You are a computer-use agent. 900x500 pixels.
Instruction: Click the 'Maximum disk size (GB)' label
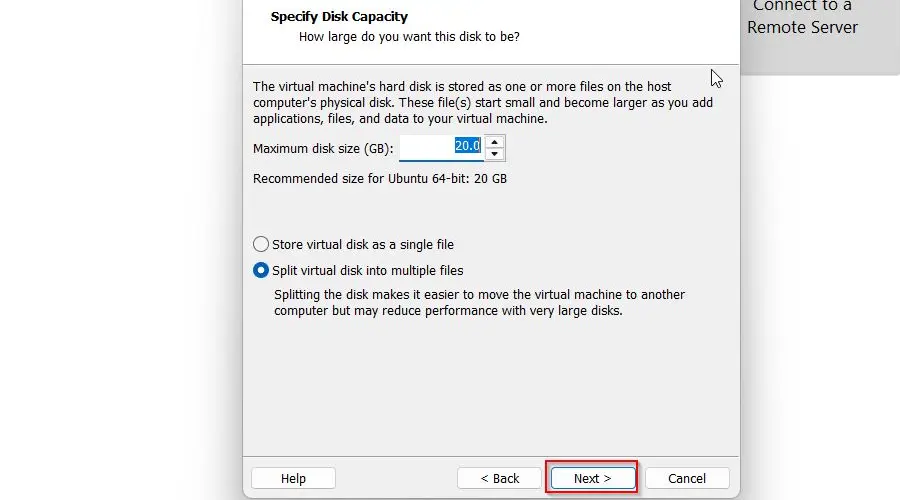[x=323, y=148]
